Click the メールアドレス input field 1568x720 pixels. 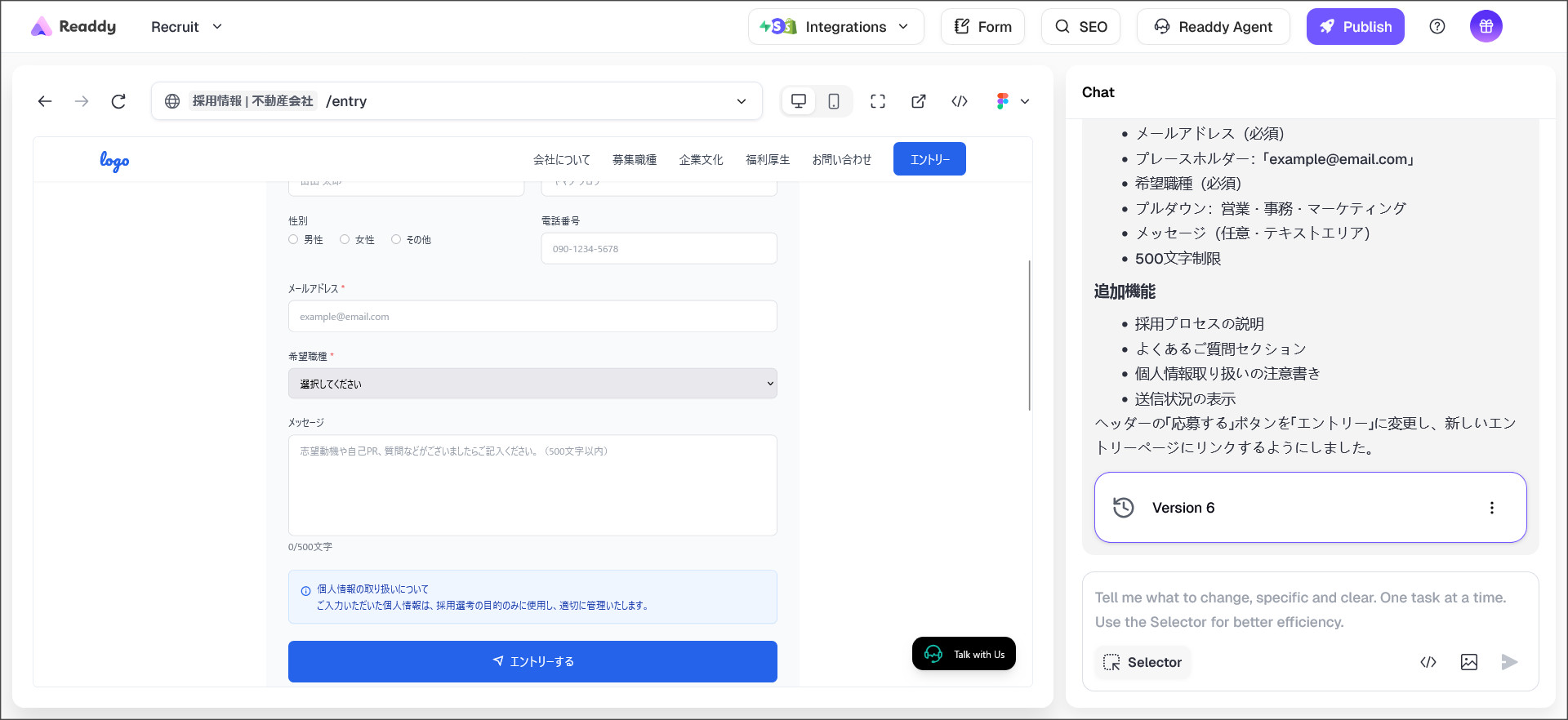(x=532, y=317)
